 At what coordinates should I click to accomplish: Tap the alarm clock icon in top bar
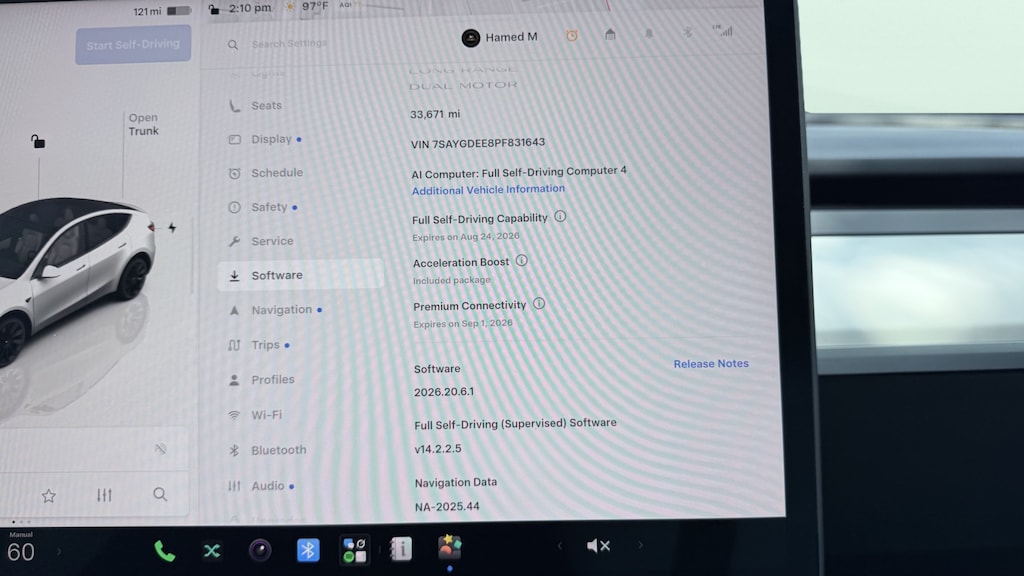tap(571, 35)
